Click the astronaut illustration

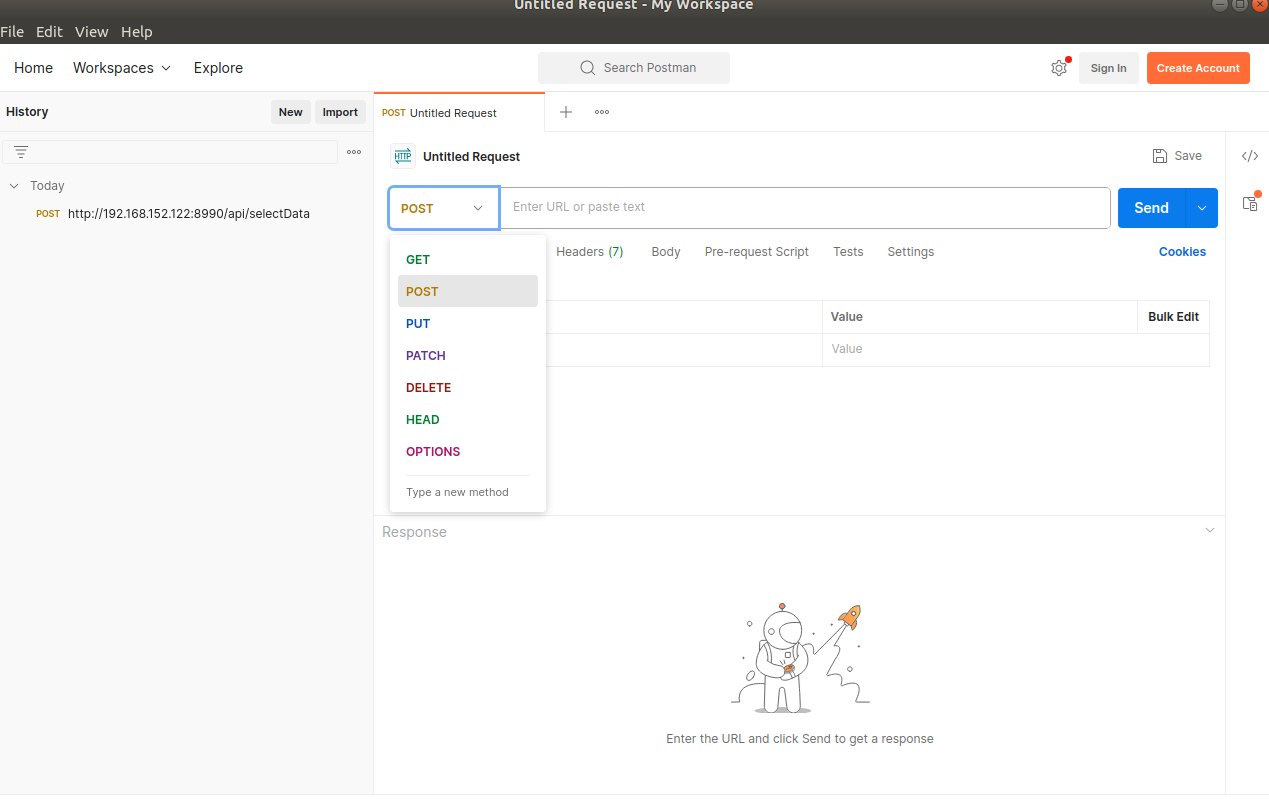[800, 658]
